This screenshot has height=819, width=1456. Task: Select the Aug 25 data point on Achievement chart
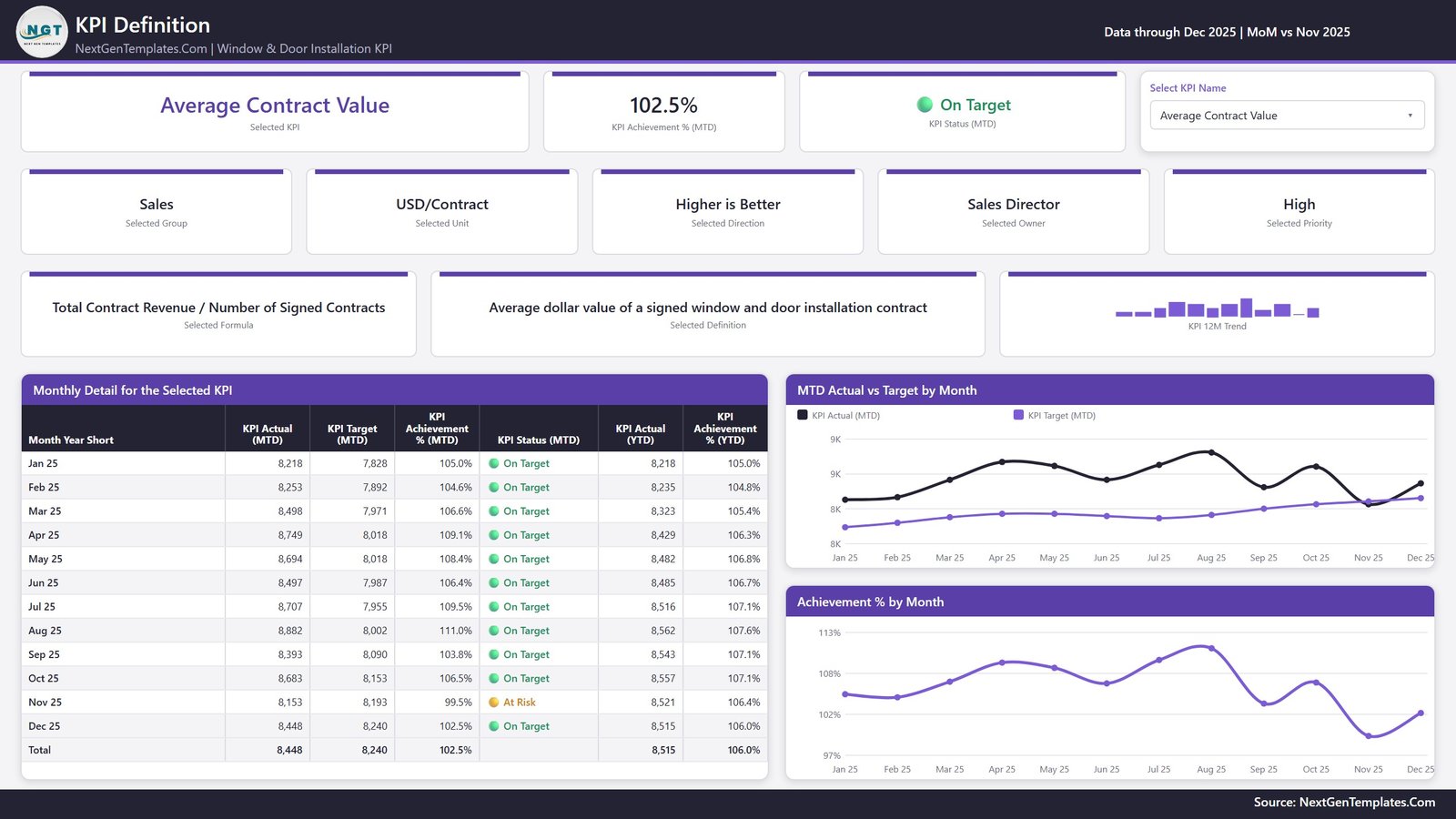pyautogui.click(x=1211, y=648)
